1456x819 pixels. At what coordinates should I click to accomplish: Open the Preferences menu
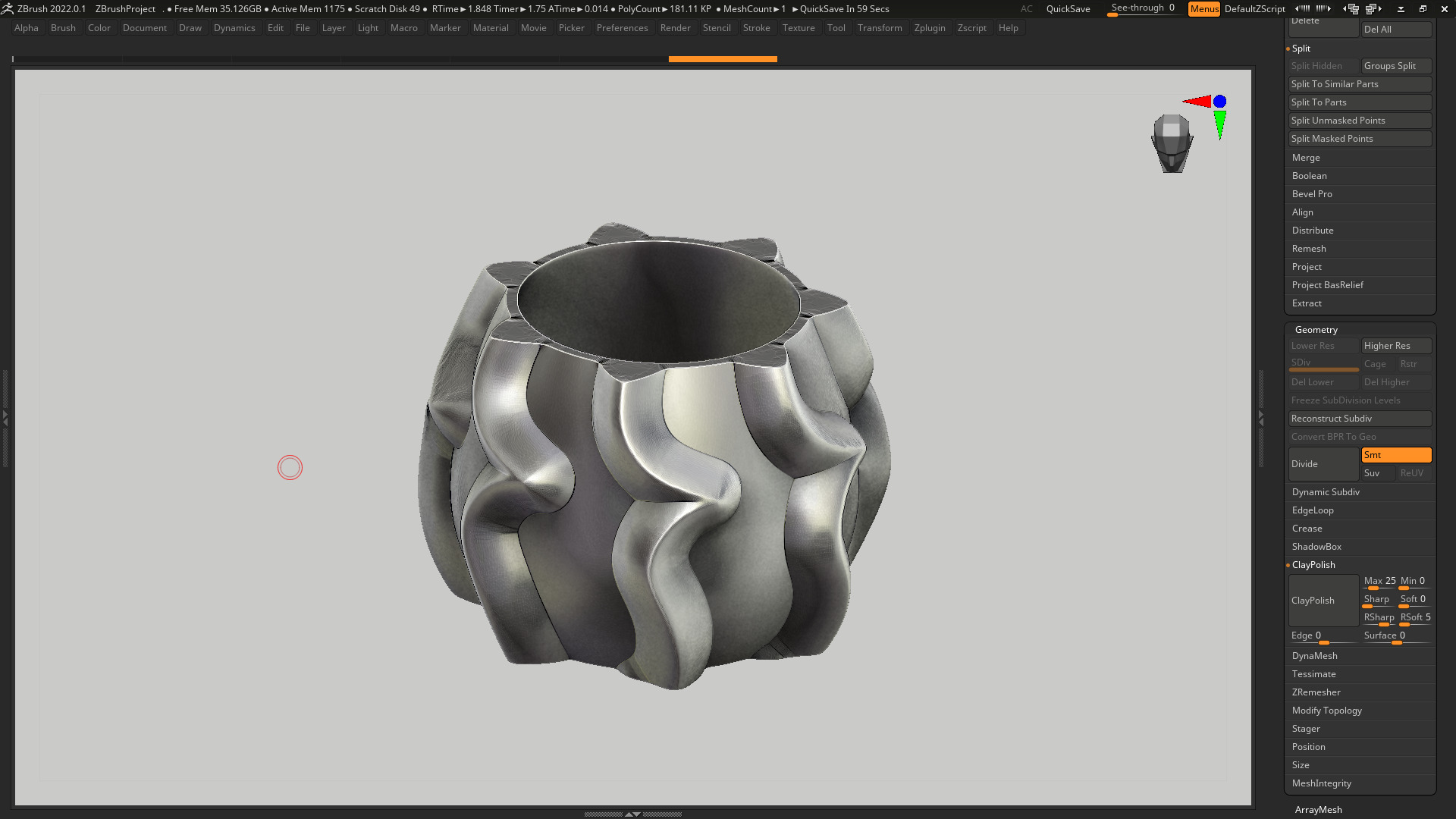click(622, 28)
